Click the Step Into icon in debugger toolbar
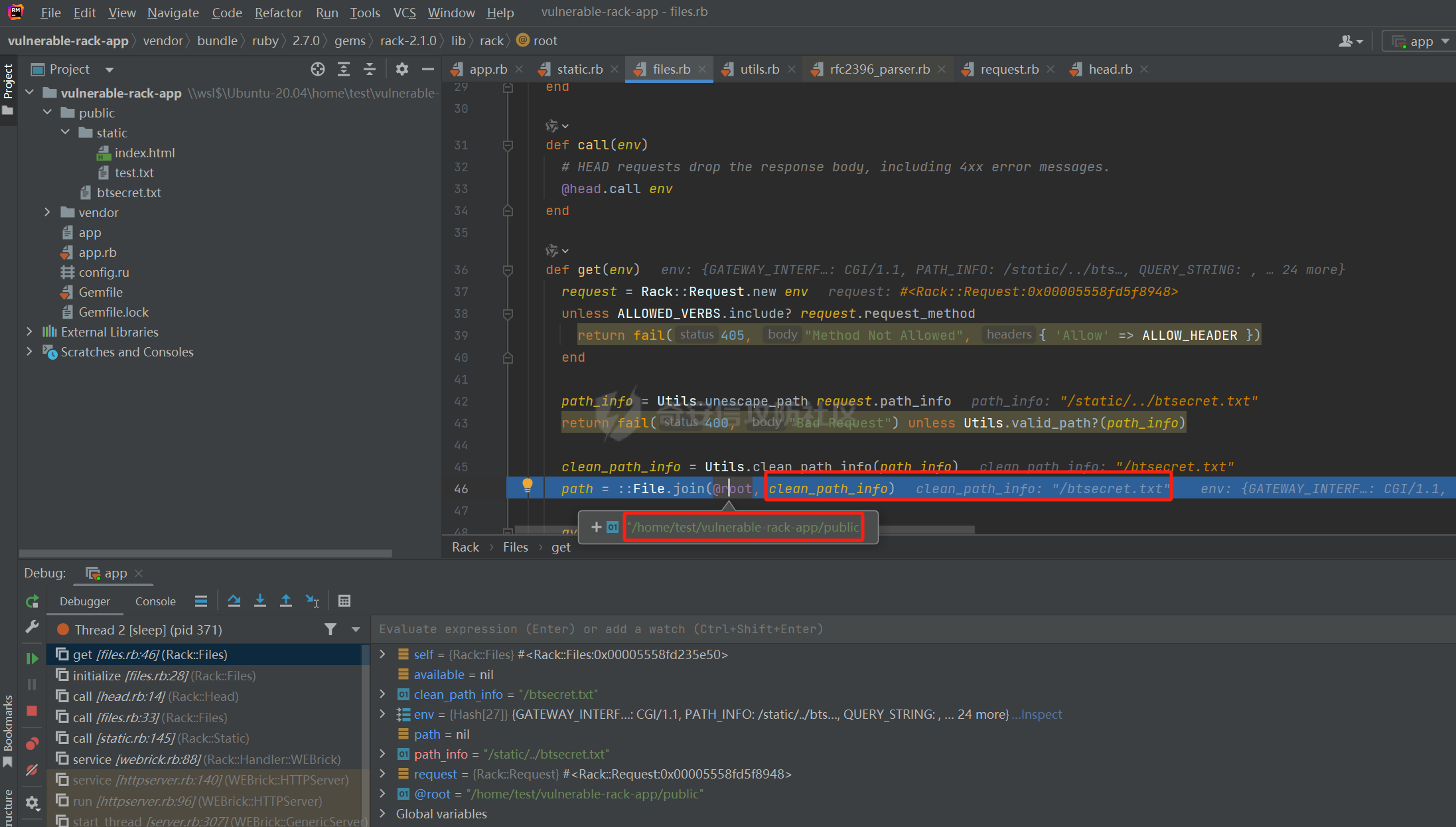The image size is (1456, 827). 260,601
